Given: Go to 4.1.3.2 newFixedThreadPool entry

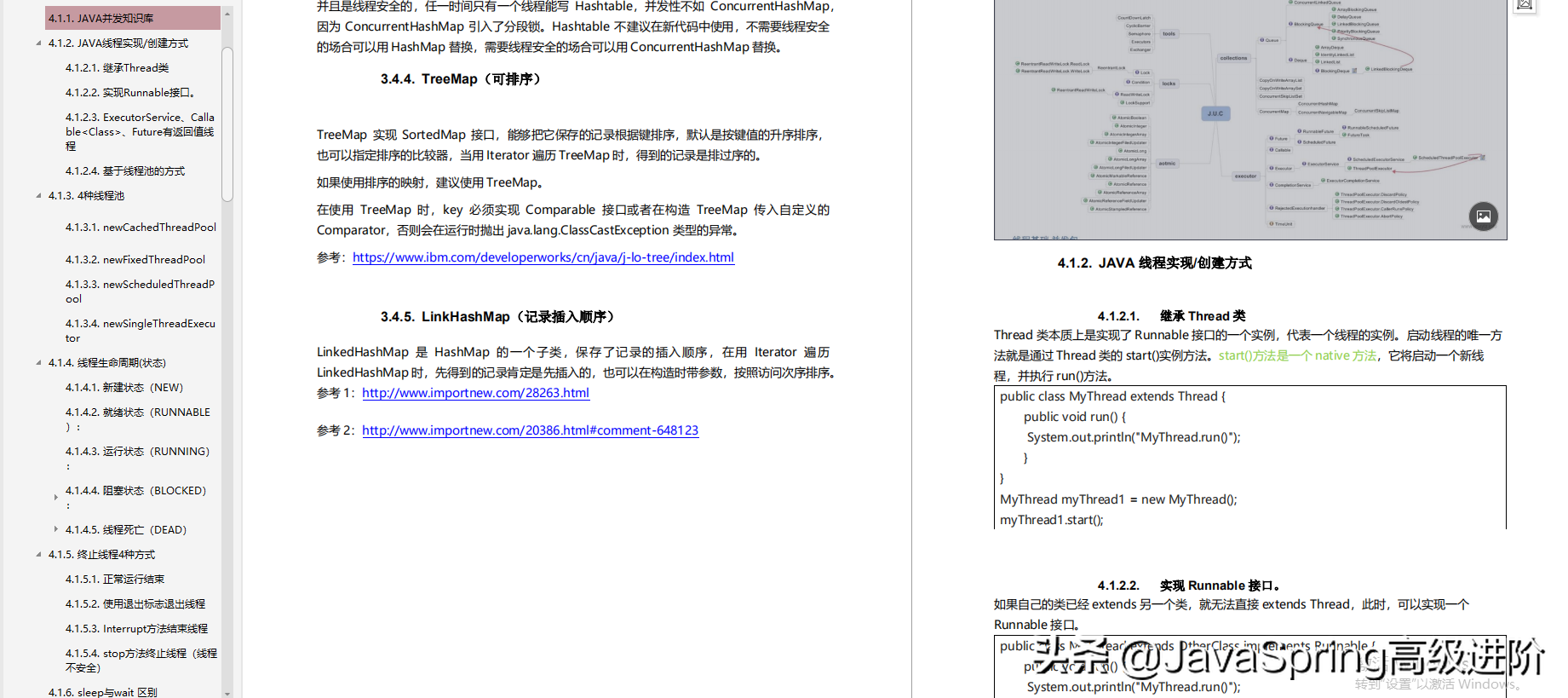Looking at the screenshot, I should [135, 259].
